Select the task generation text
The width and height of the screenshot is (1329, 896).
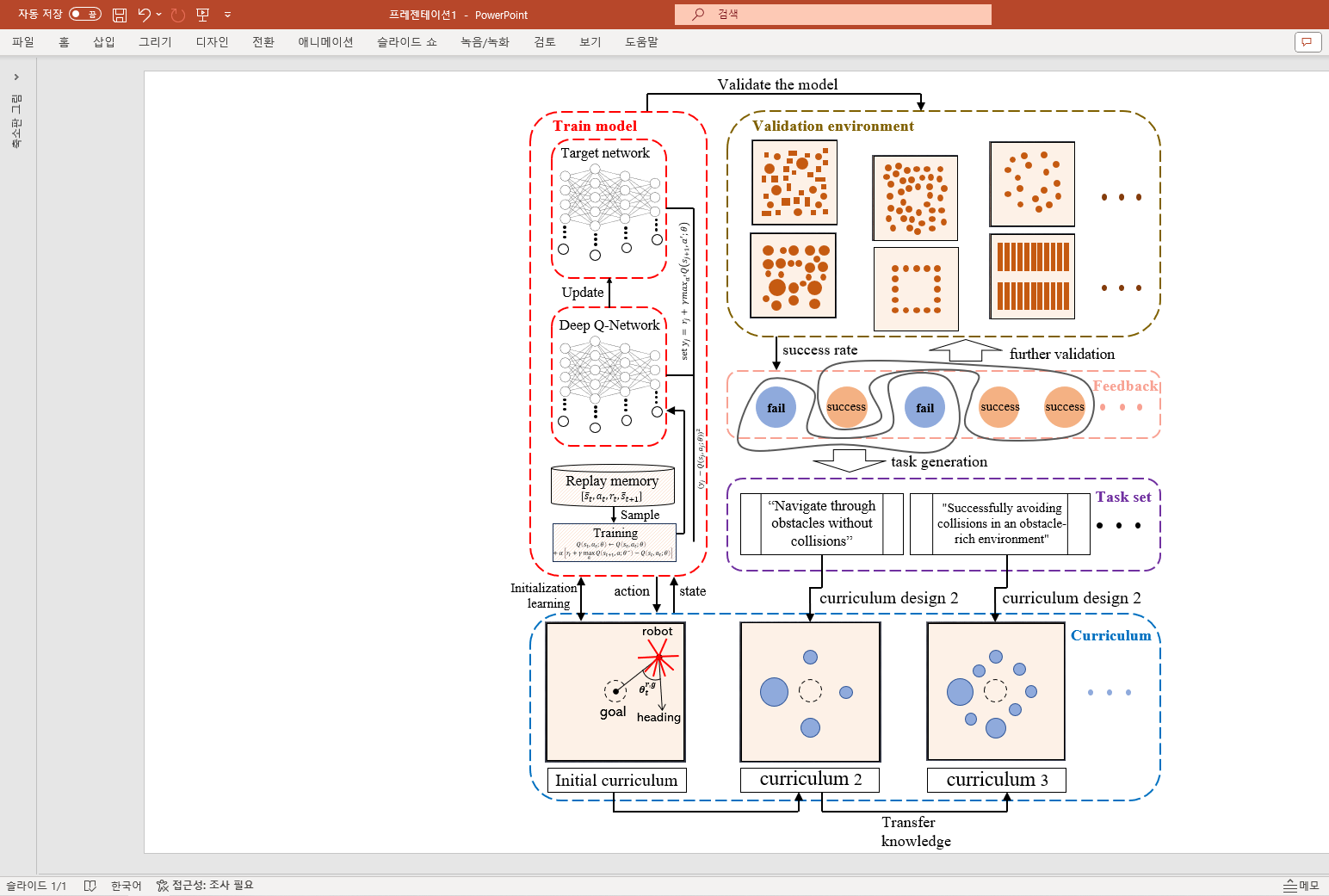(939, 461)
